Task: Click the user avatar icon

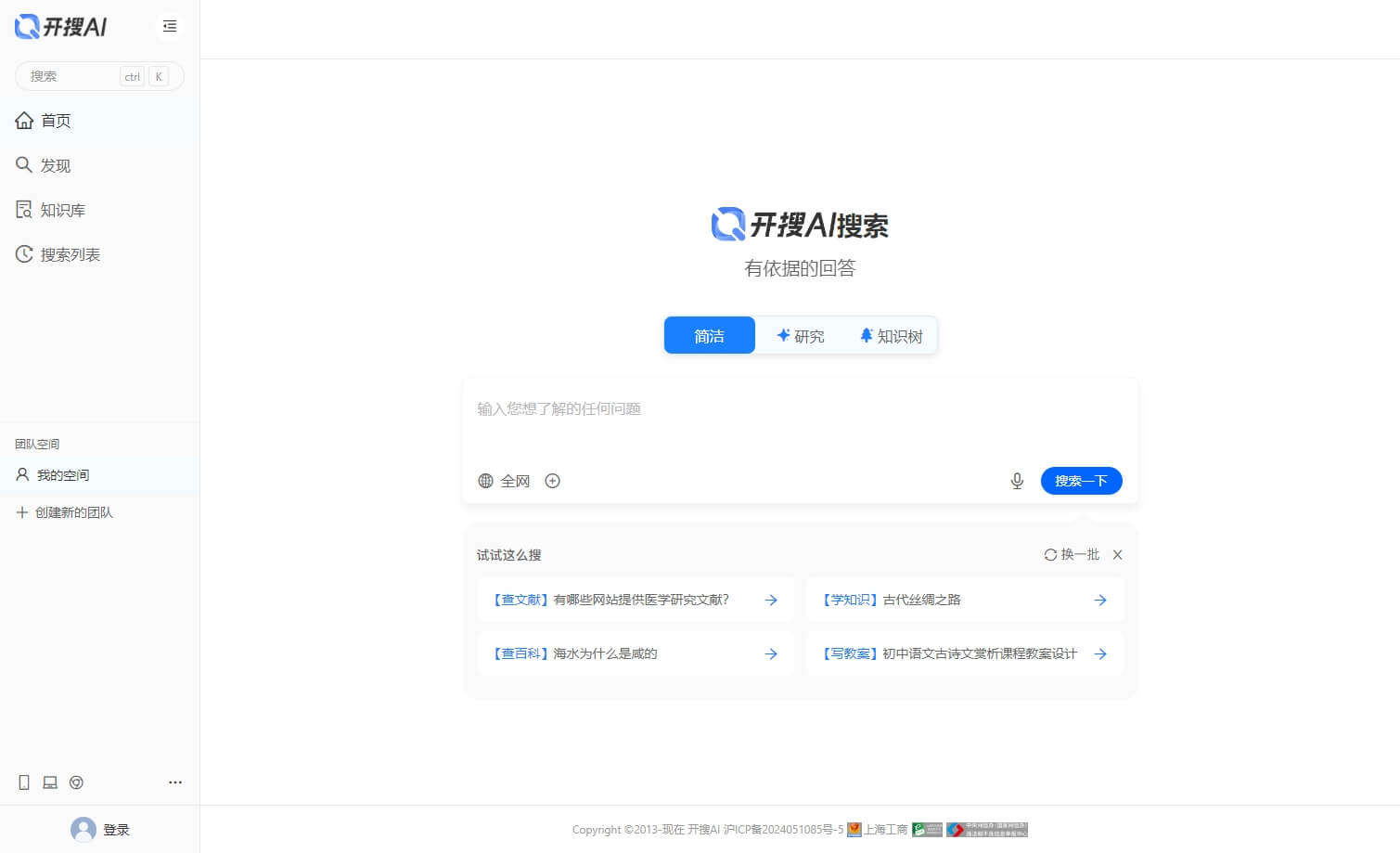Action: click(83, 829)
